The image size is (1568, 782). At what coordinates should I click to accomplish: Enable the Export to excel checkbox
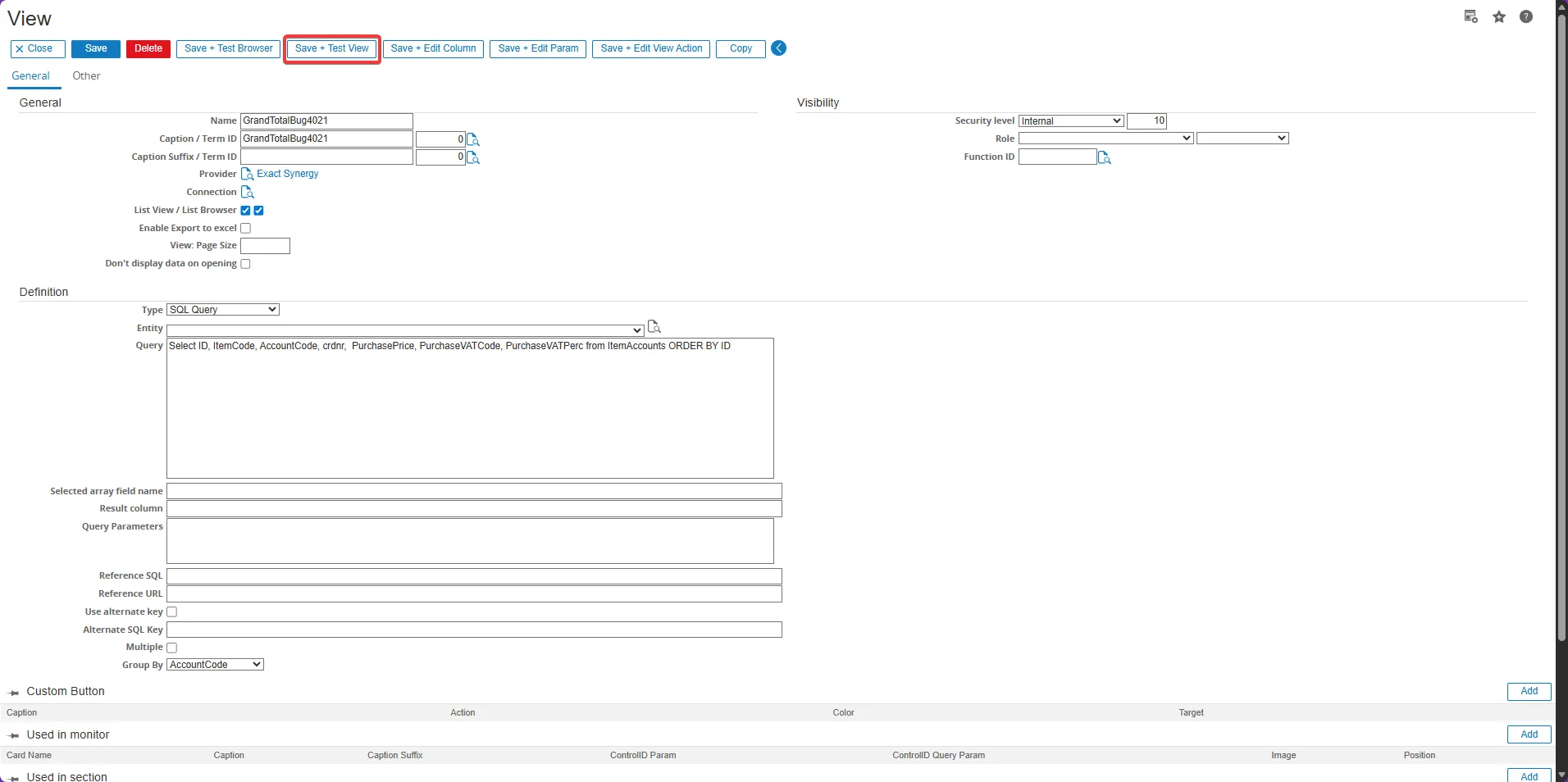click(245, 229)
